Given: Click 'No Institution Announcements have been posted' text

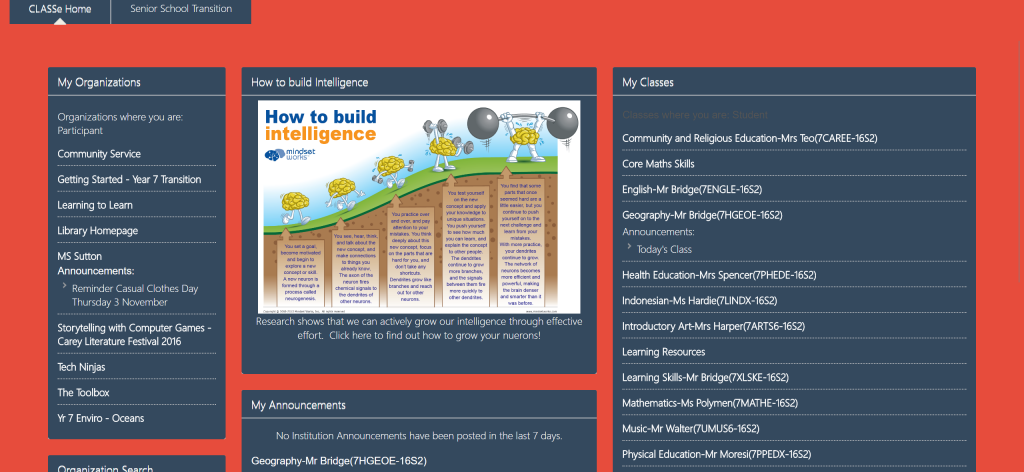Looking at the screenshot, I should (x=419, y=435).
